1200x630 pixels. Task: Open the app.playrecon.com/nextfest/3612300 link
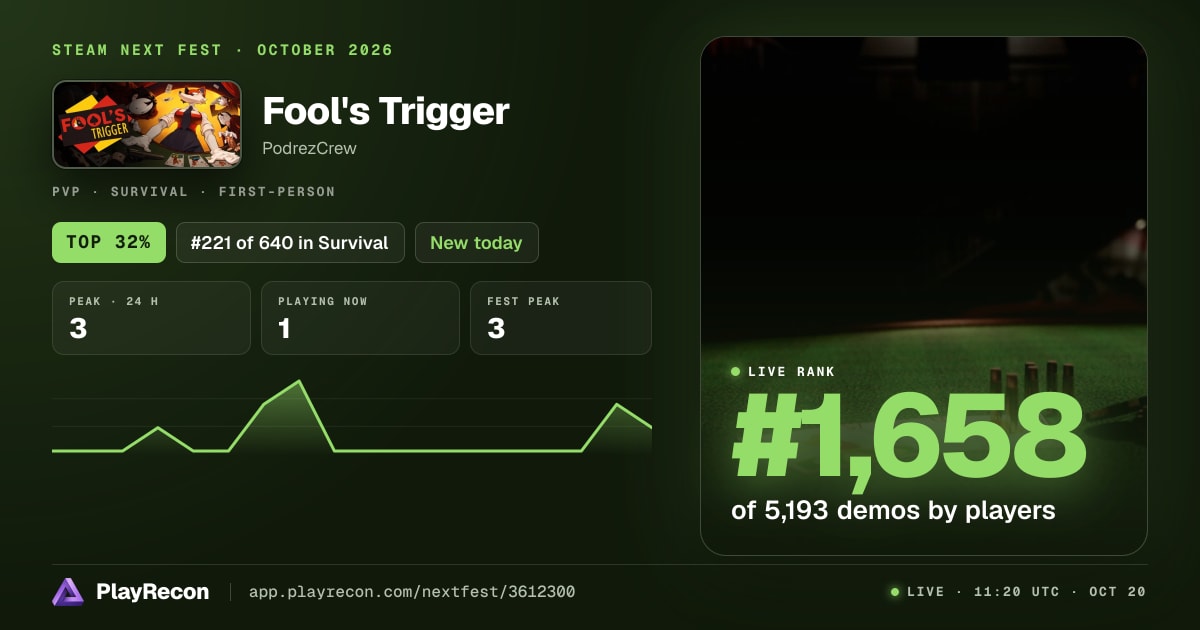click(412, 592)
